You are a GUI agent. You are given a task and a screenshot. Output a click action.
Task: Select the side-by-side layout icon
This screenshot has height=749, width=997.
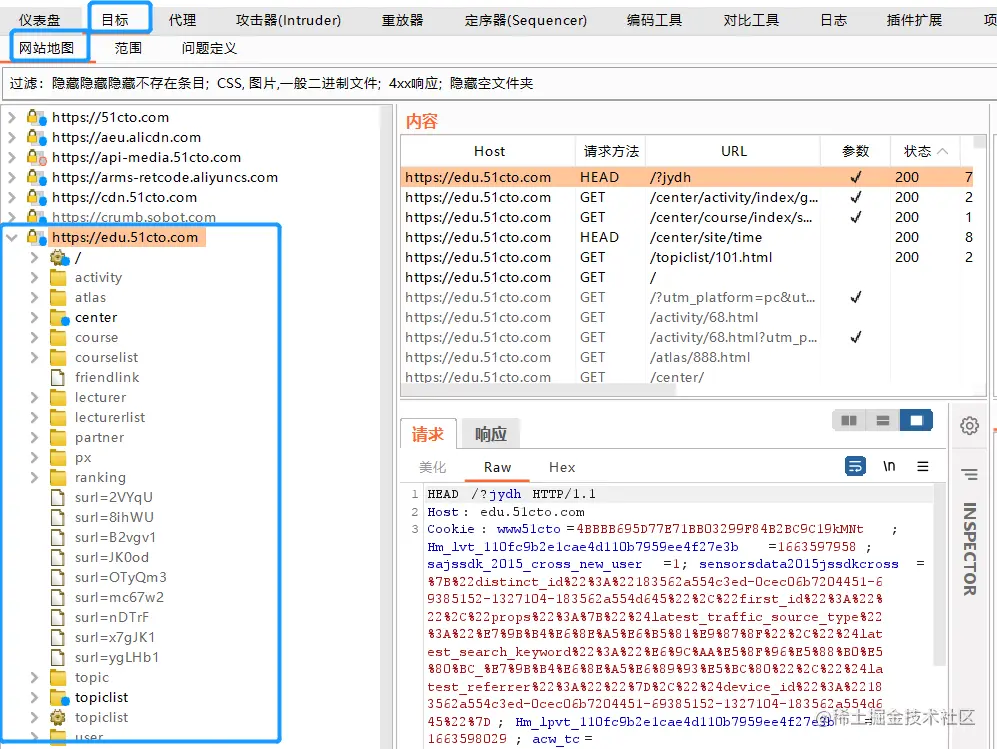click(849, 420)
